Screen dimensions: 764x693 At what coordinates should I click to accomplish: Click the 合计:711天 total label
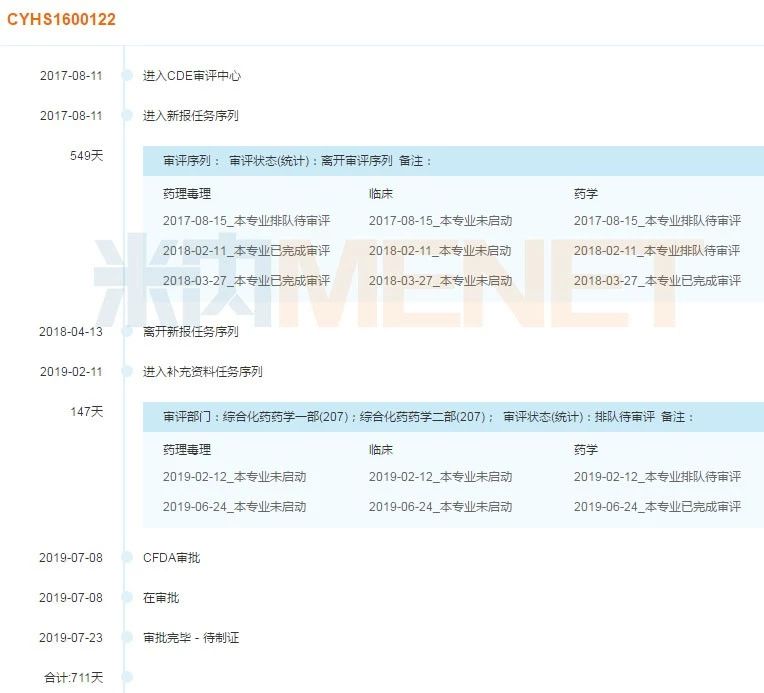[x=74, y=677]
